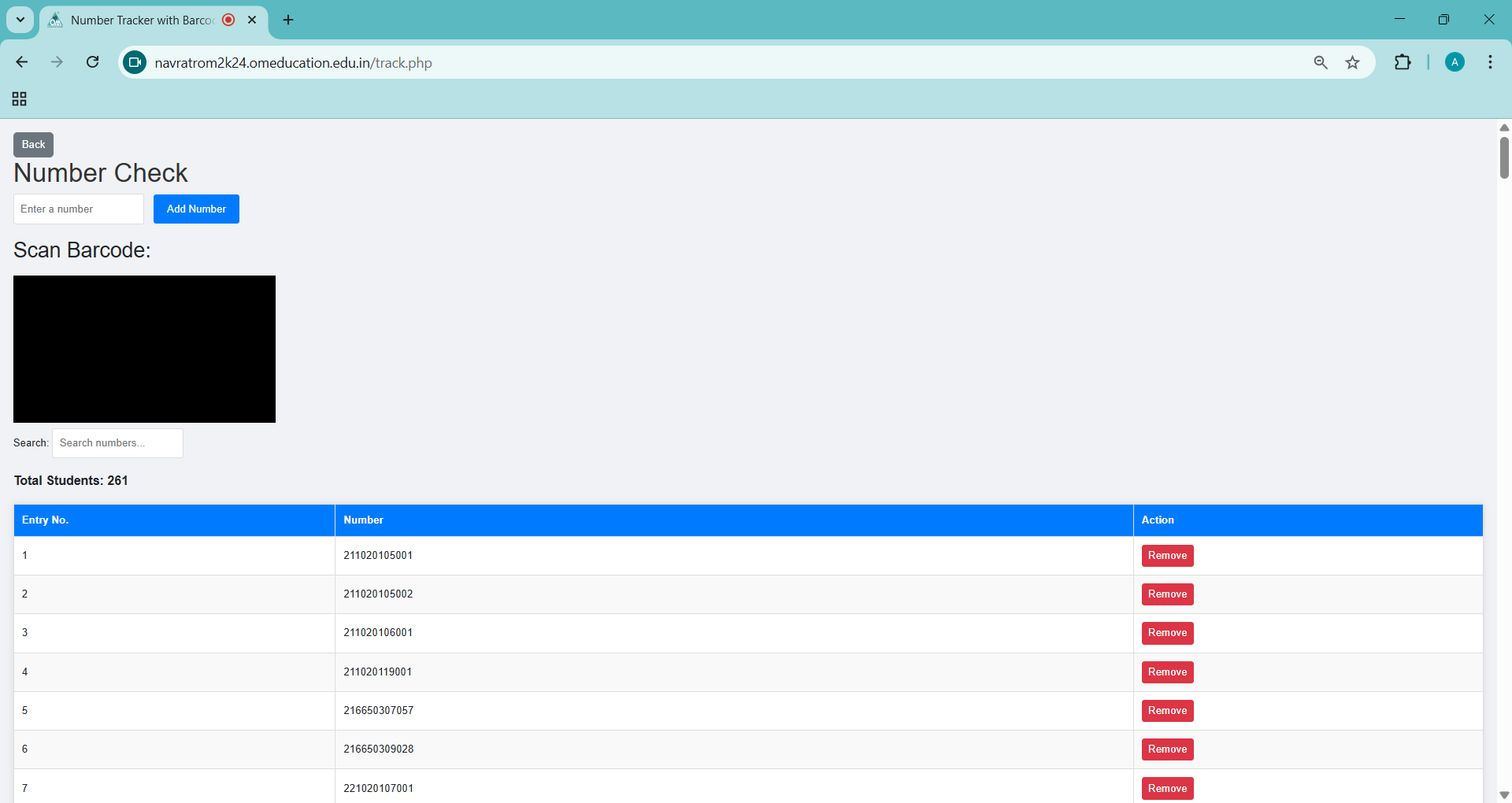This screenshot has width=1512, height=803.
Task: Open the profile avatar icon
Action: pos(1455,62)
